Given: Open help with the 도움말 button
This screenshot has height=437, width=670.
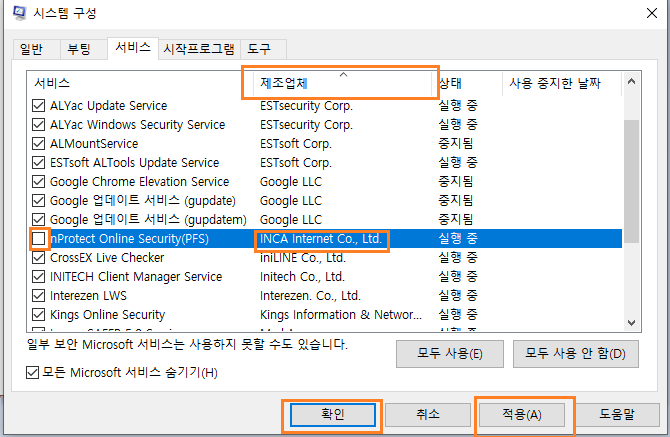Looking at the screenshot, I should [617, 414].
